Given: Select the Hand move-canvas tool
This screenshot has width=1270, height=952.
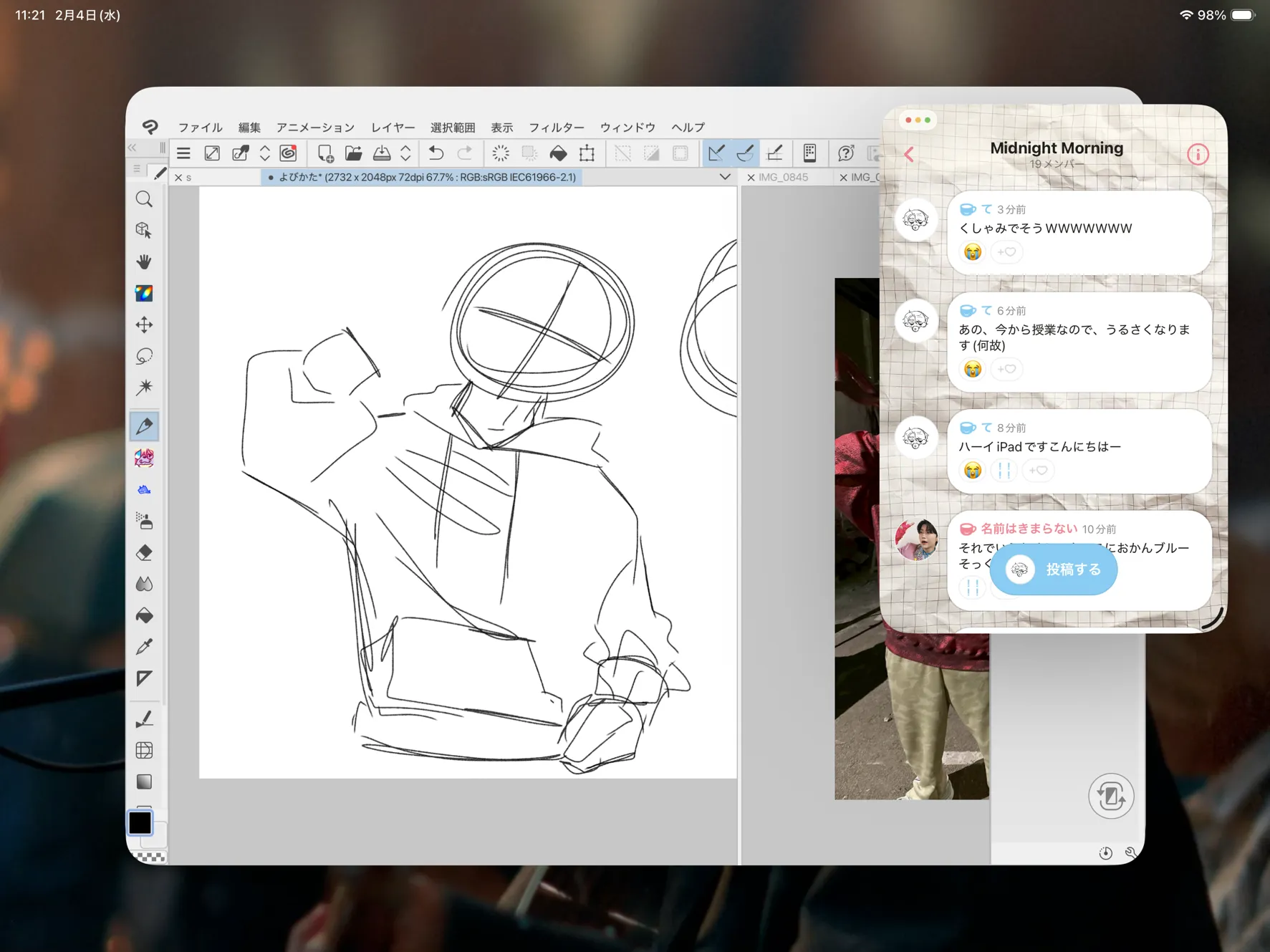Looking at the screenshot, I should [144, 261].
